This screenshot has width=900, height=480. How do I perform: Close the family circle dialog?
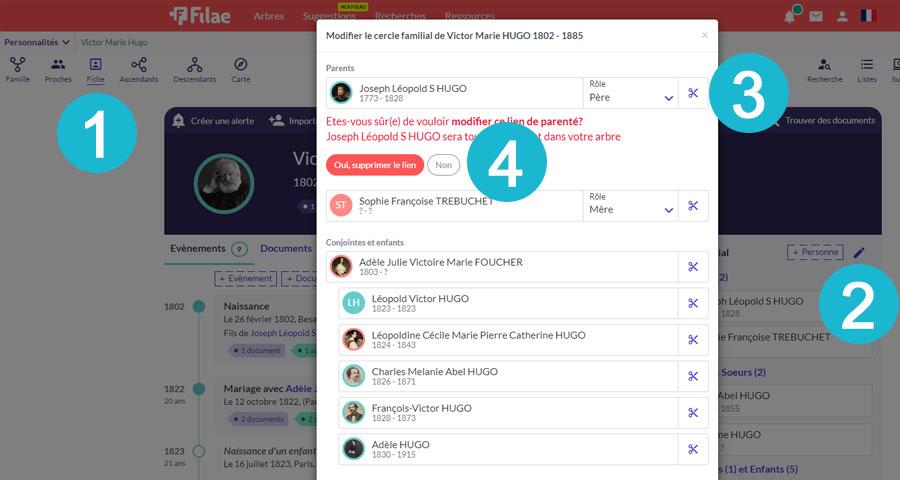(704, 35)
